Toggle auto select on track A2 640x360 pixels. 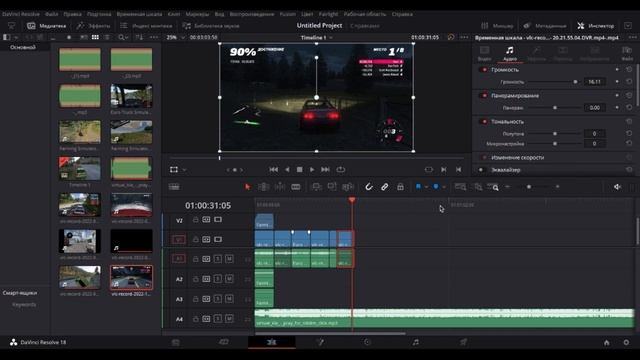tap(206, 279)
